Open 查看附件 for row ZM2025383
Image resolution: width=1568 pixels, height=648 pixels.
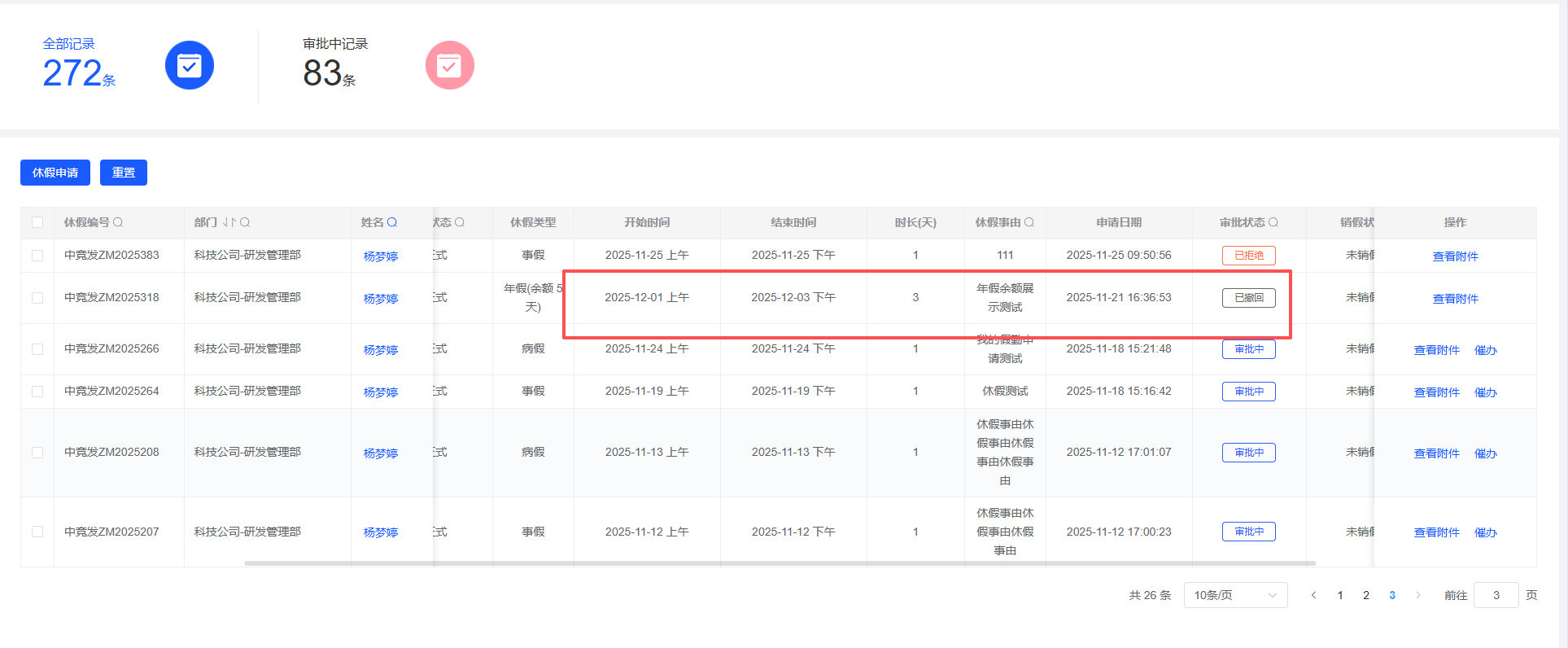[1455, 256]
